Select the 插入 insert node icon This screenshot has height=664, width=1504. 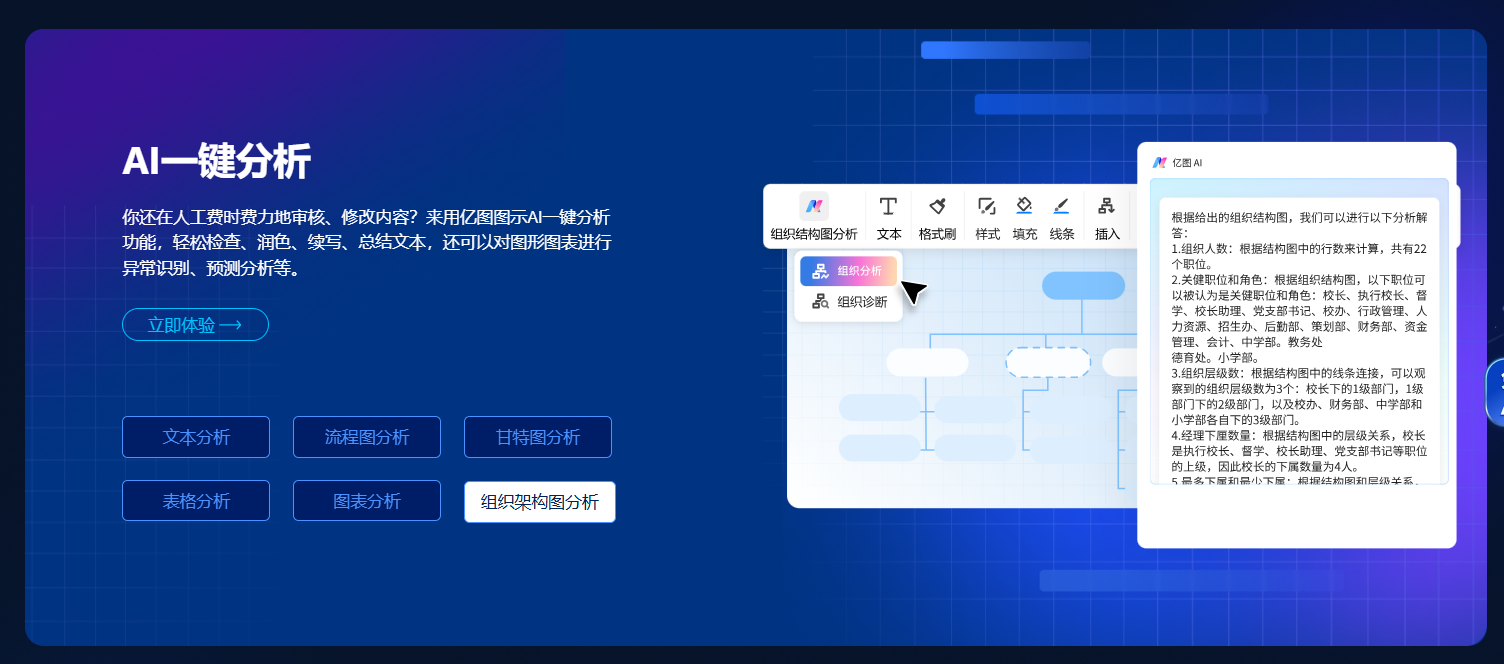[x=1105, y=207]
